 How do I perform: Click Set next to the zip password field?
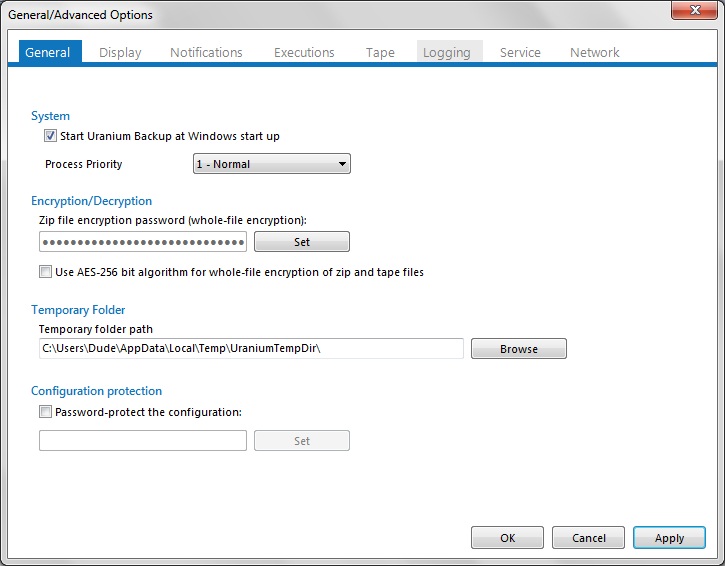coord(302,242)
